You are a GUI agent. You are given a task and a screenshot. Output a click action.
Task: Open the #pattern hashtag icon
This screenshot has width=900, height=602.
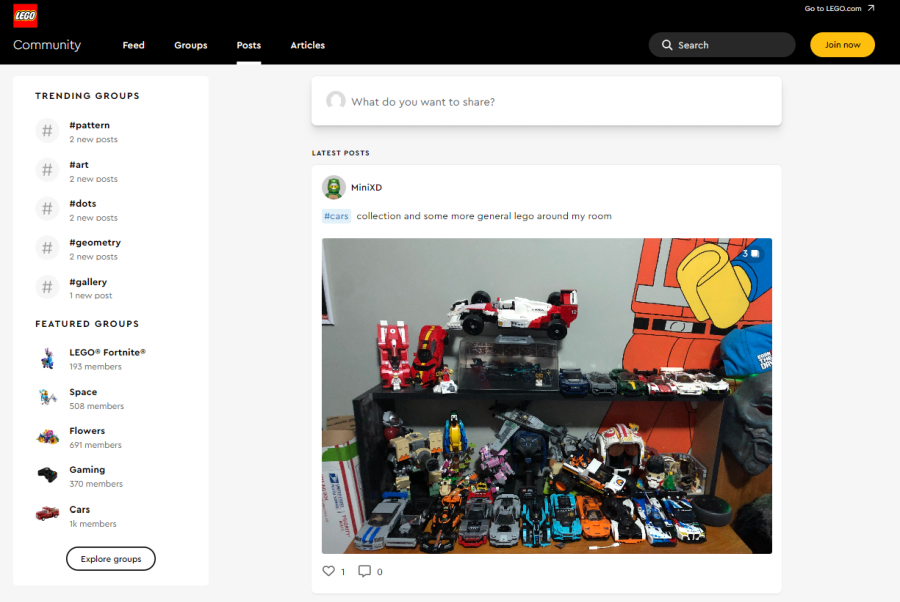(x=47, y=131)
